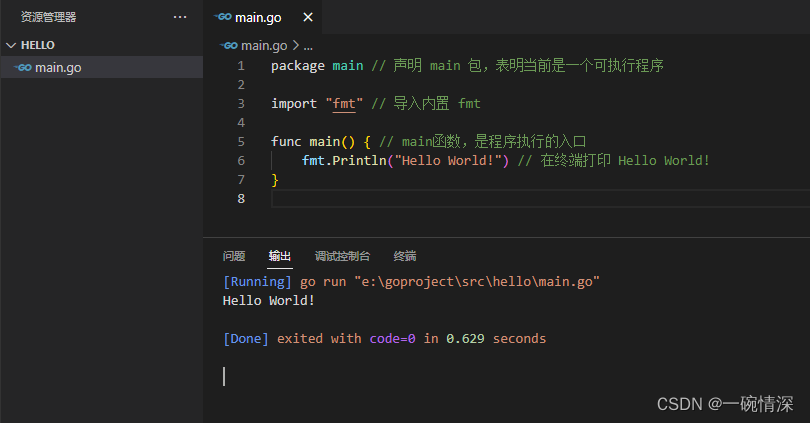This screenshot has height=423, width=810.
Task: Click the "package" keyword on line 1
Action: tap(298, 66)
